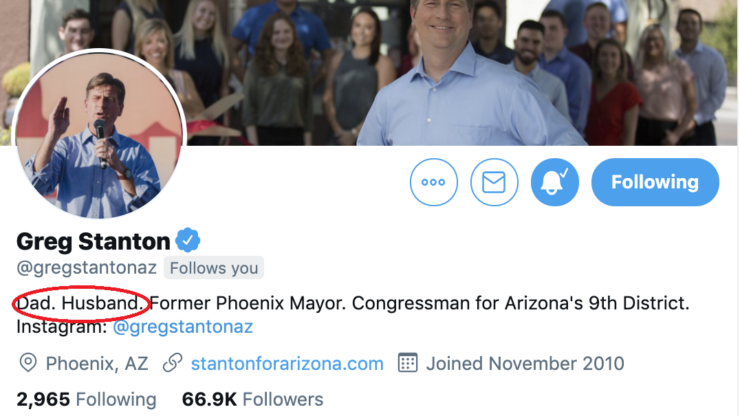Toggle tweet notifications bell
The width and height of the screenshot is (740, 416).
pyautogui.click(x=555, y=182)
